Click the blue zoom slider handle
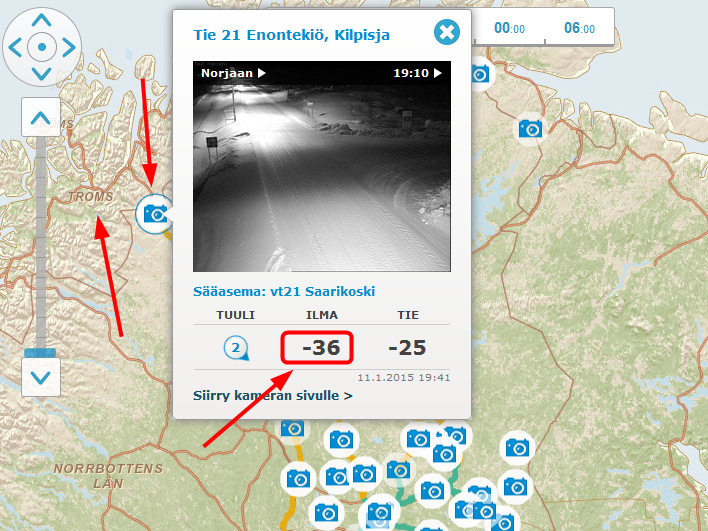 click(x=40, y=353)
